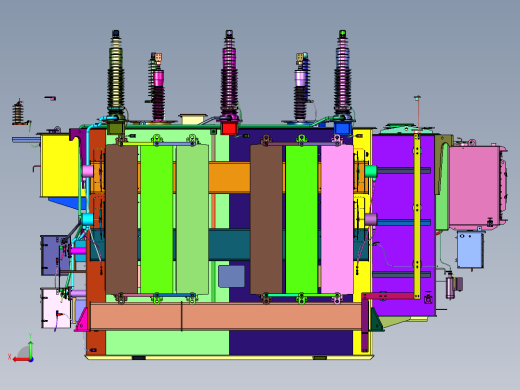Select the olive terminal box under left bushing
The height and width of the screenshot is (390, 520).
[115, 128]
